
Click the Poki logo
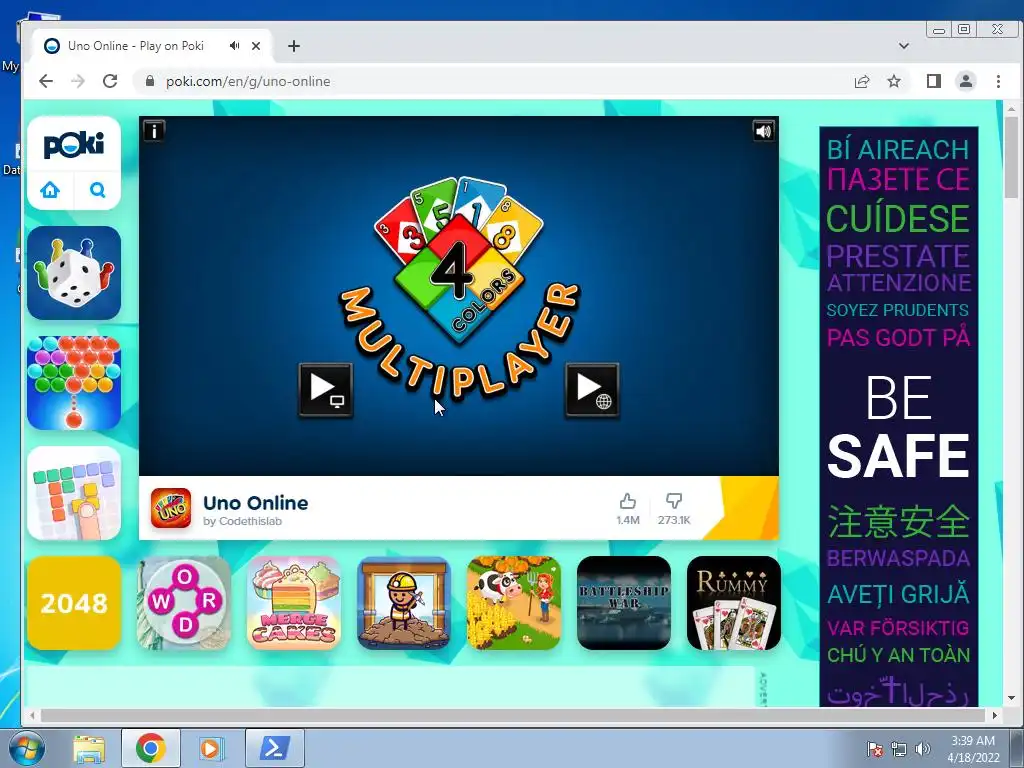(74, 144)
